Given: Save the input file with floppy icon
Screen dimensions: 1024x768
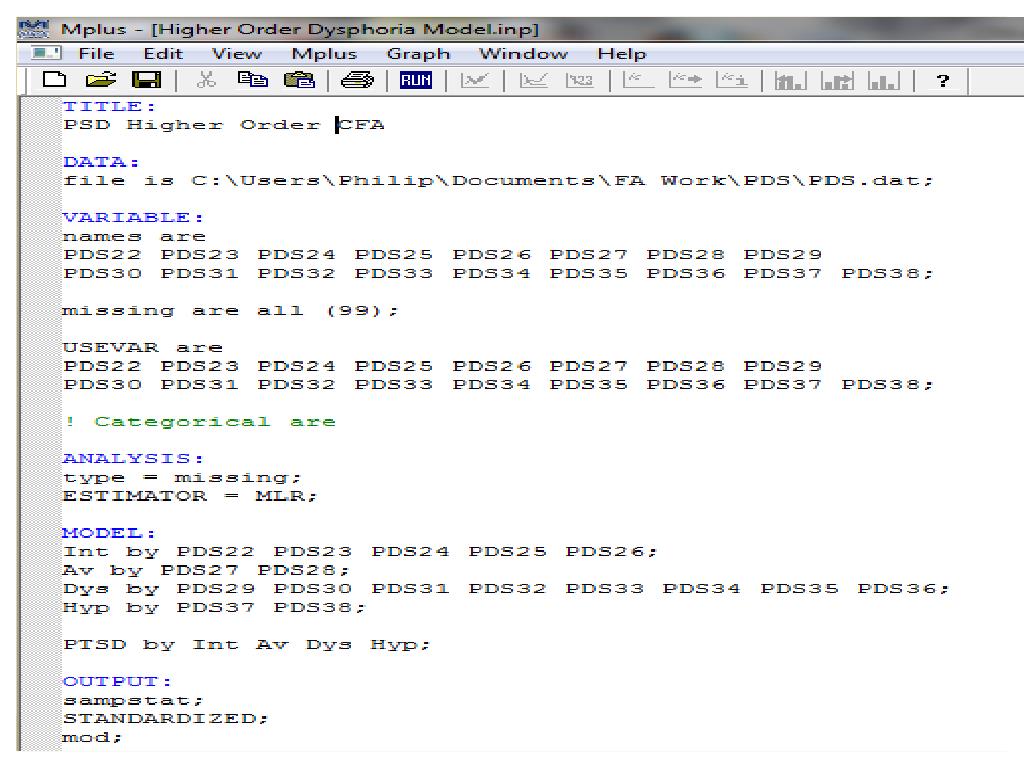Looking at the screenshot, I should 146,80.
